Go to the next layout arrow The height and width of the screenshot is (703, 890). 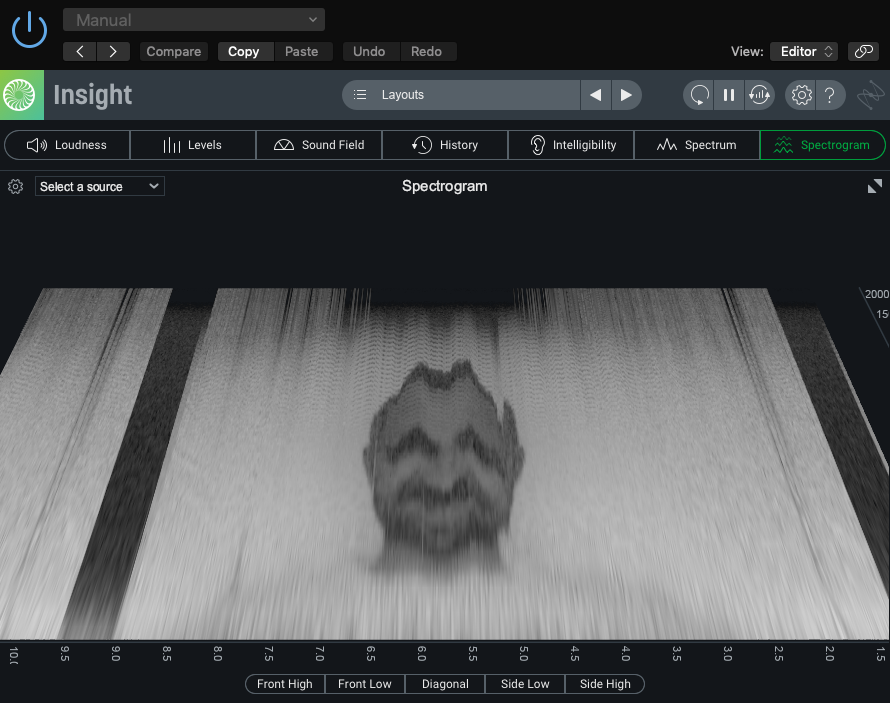(626, 95)
